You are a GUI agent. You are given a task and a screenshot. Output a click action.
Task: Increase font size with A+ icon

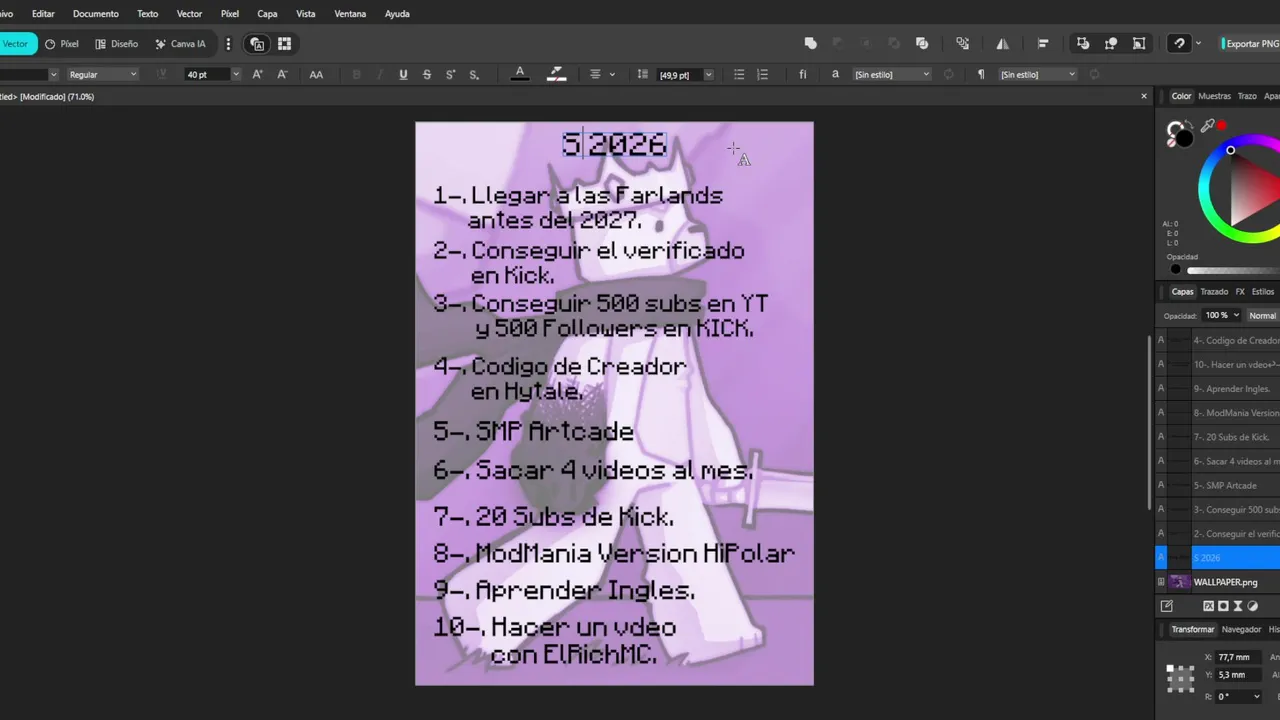(257, 74)
